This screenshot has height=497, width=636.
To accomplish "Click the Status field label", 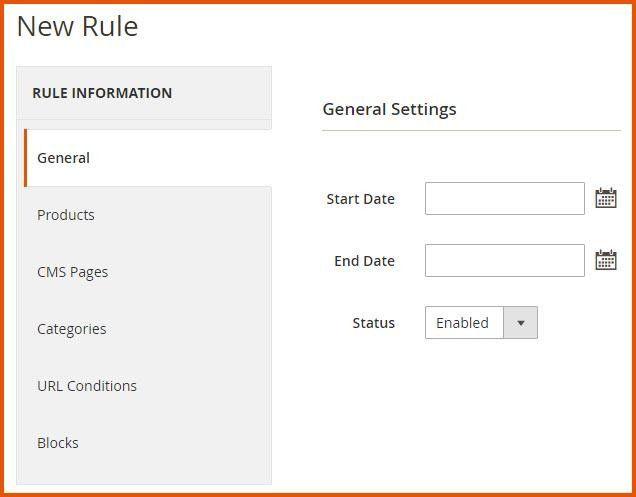I will [x=373, y=323].
